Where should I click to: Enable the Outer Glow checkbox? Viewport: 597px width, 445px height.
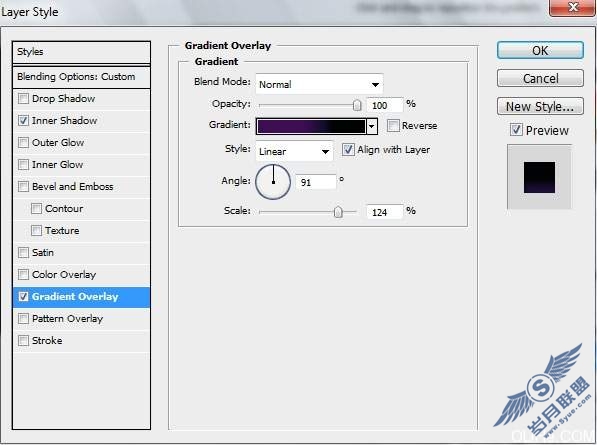tap(23, 143)
